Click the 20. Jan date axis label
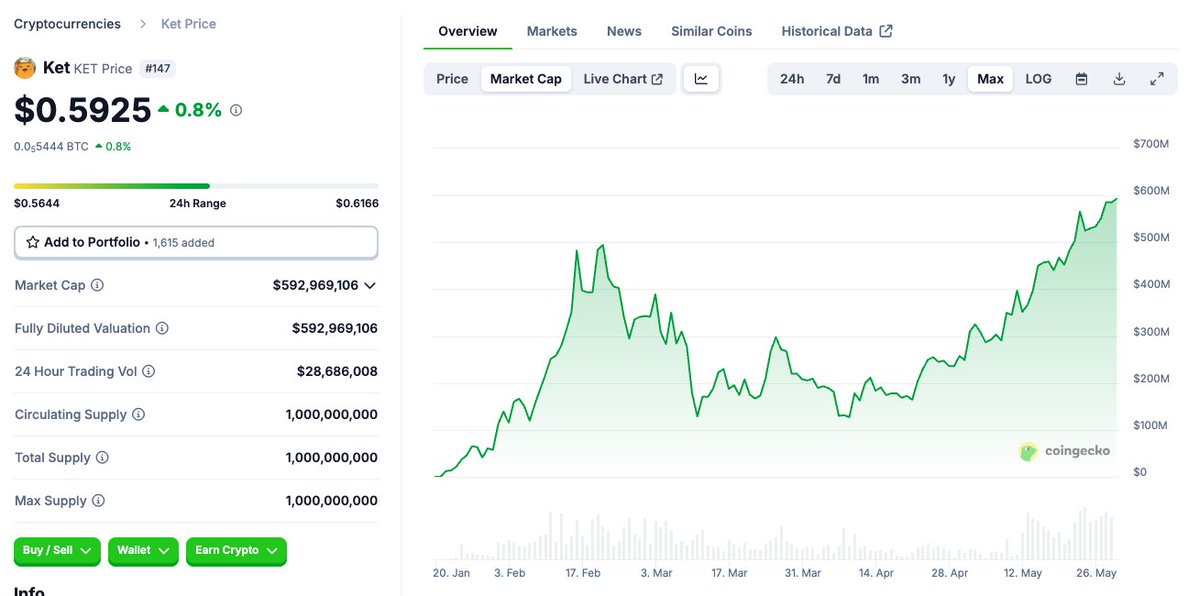This screenshot has width=1199, height=596. pos(451,573)
